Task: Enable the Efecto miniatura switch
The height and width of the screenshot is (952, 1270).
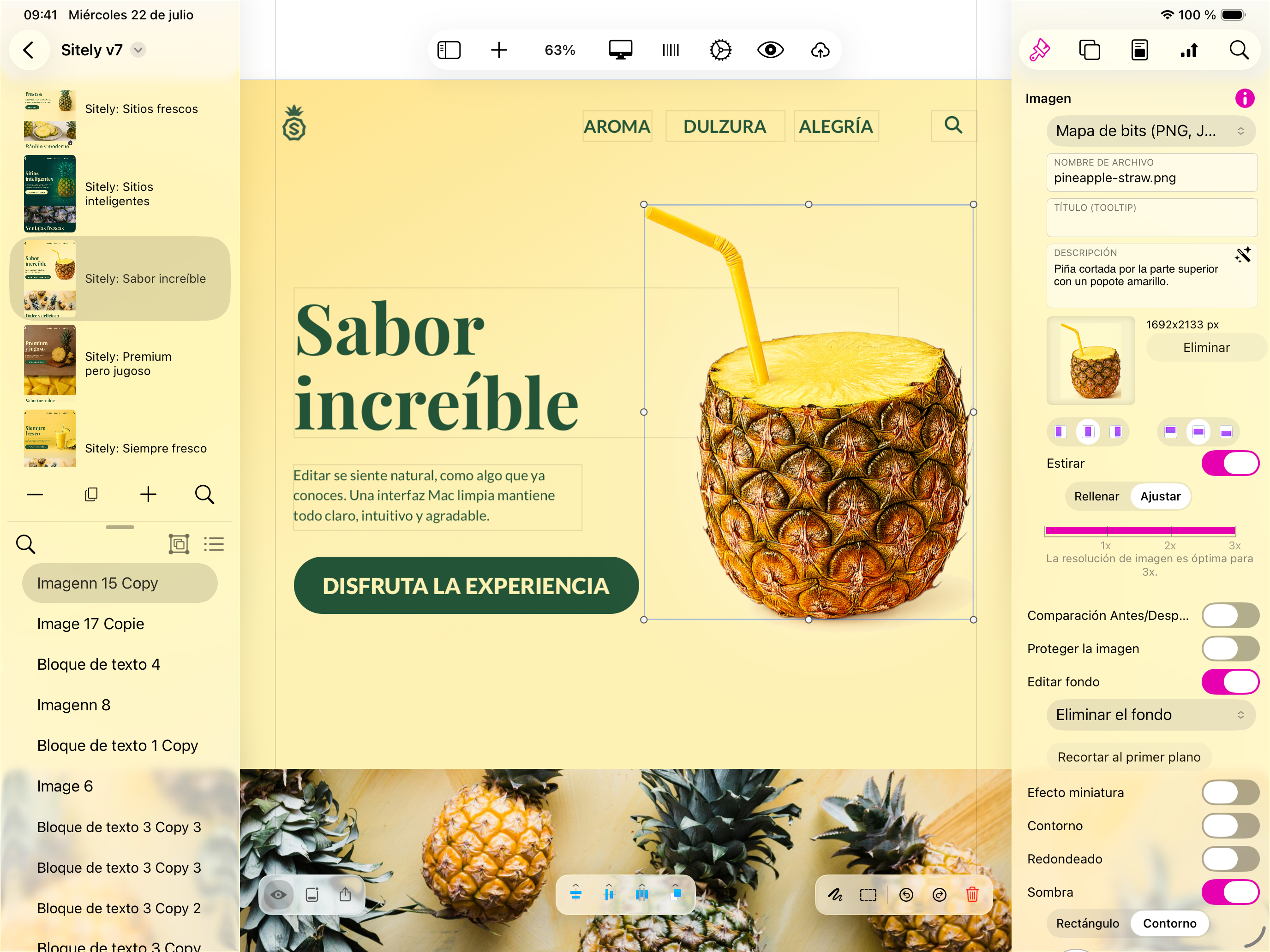Action: pos(1230,792)
